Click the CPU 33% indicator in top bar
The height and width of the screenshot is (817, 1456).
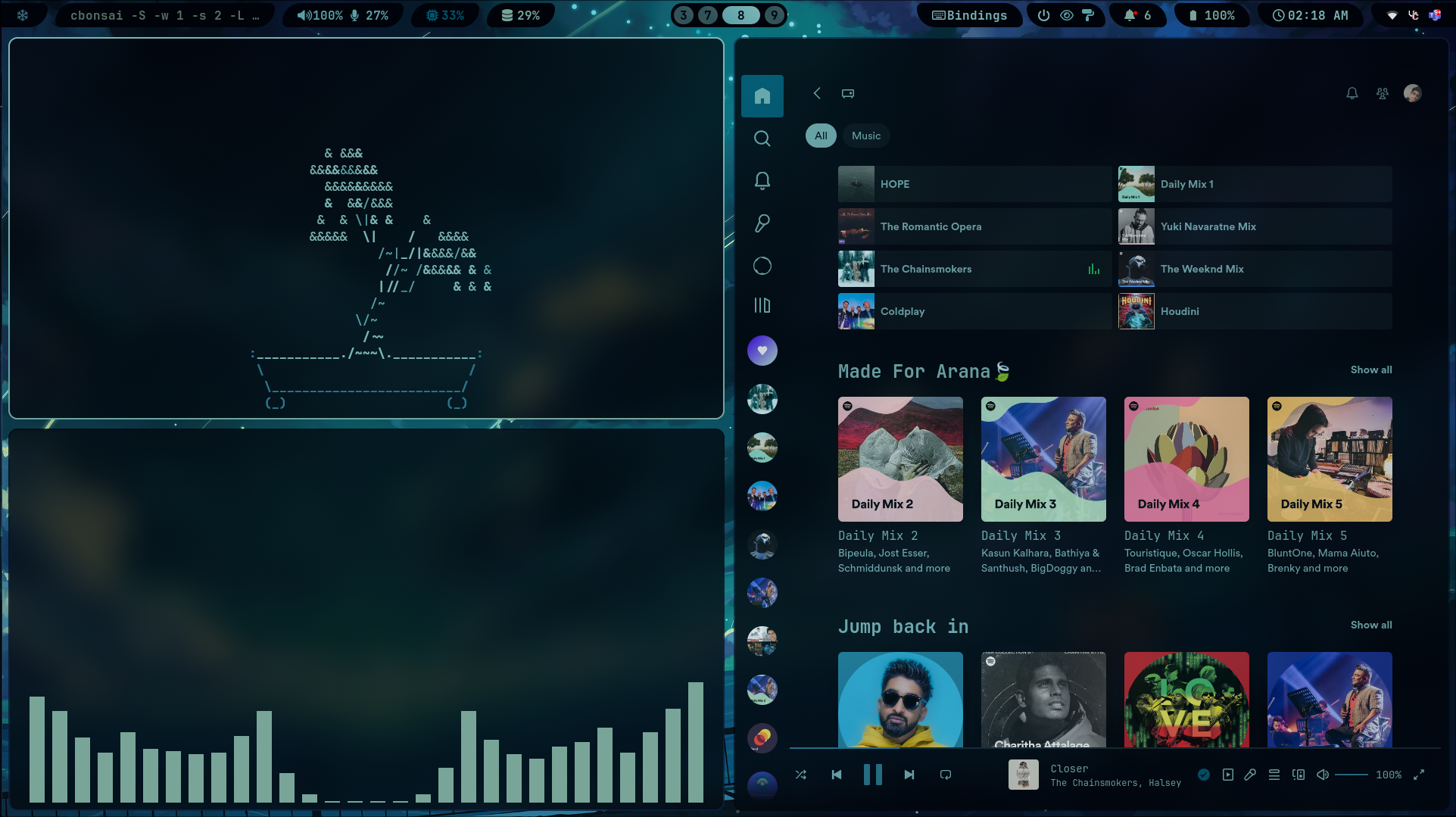pos(445,15)
